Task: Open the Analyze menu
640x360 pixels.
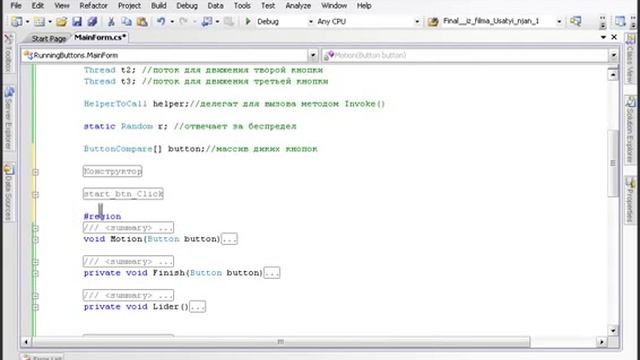Action: click(298, 6)
